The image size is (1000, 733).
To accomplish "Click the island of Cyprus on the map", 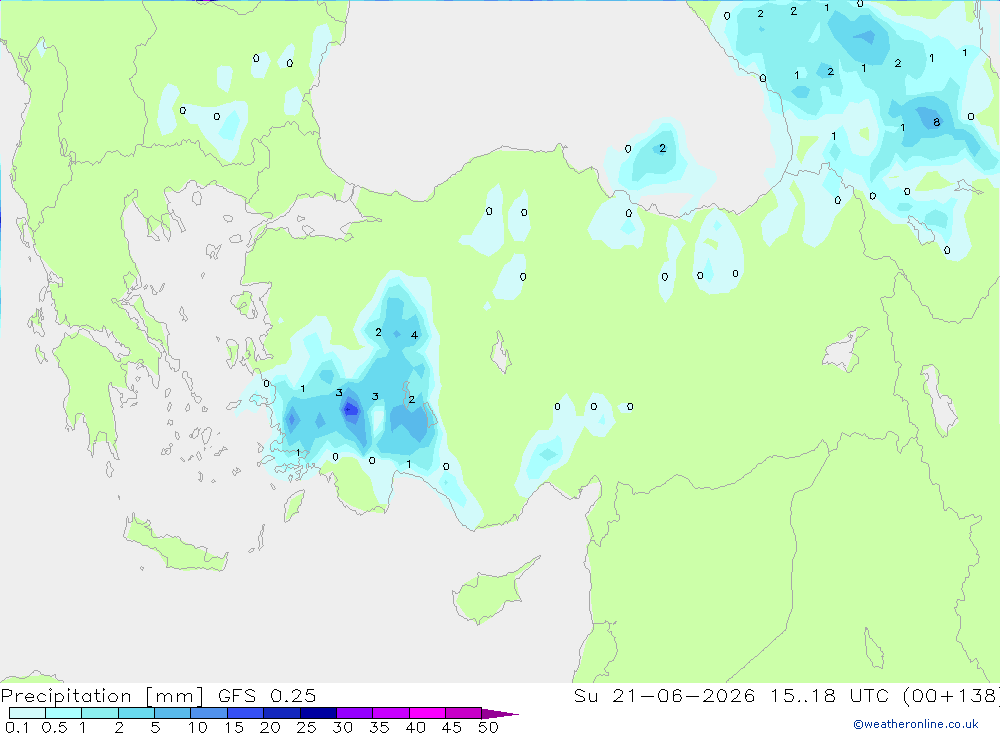I will click(x=491, y=591).
